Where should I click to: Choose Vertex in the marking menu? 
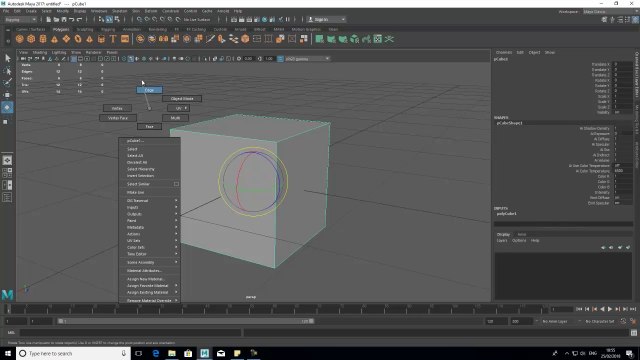click(117, 108)
